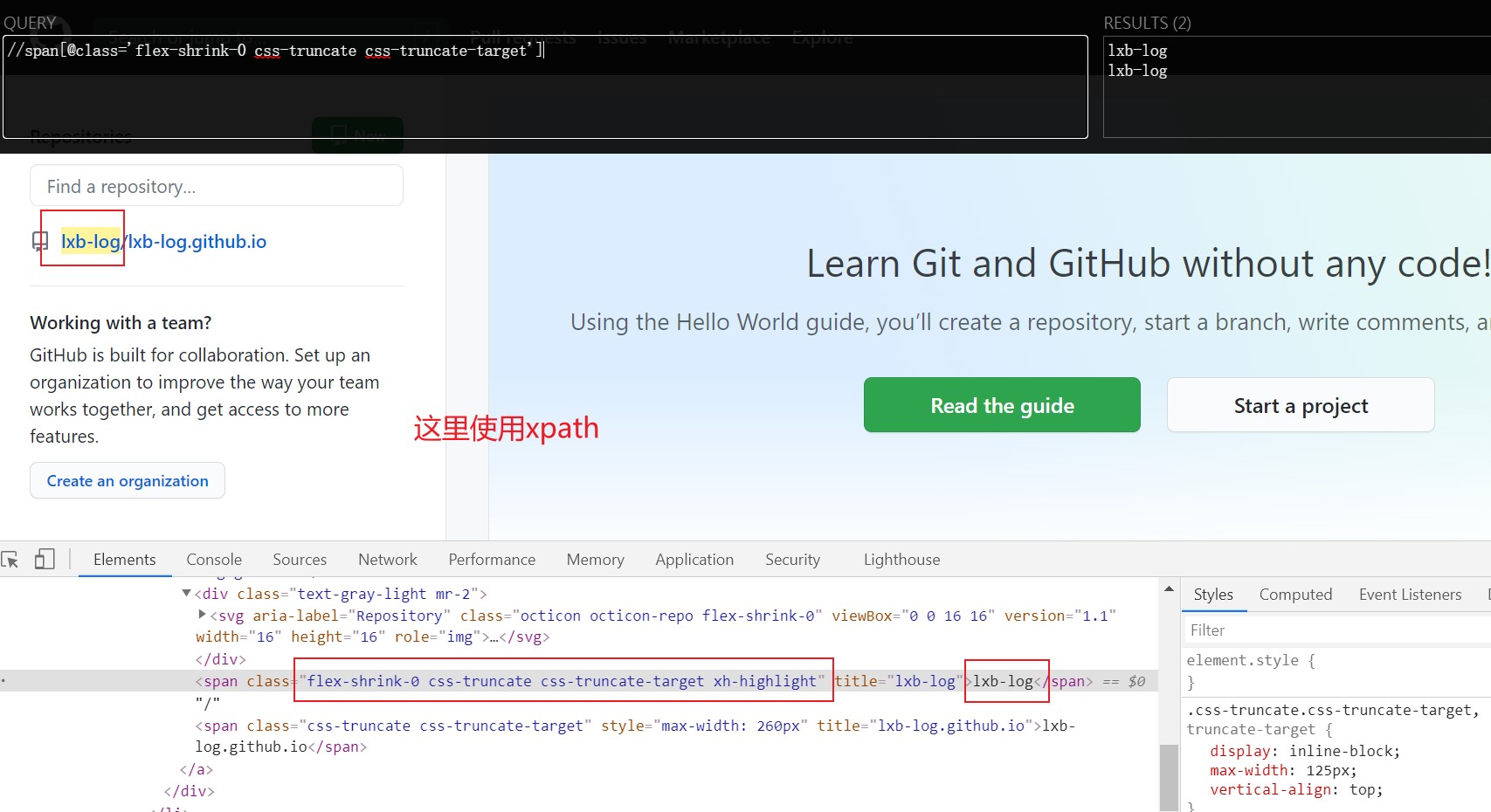Select the span with title lxb-log.github.io line
Screen dimensions: 1491x812
[x=635, y=736]
